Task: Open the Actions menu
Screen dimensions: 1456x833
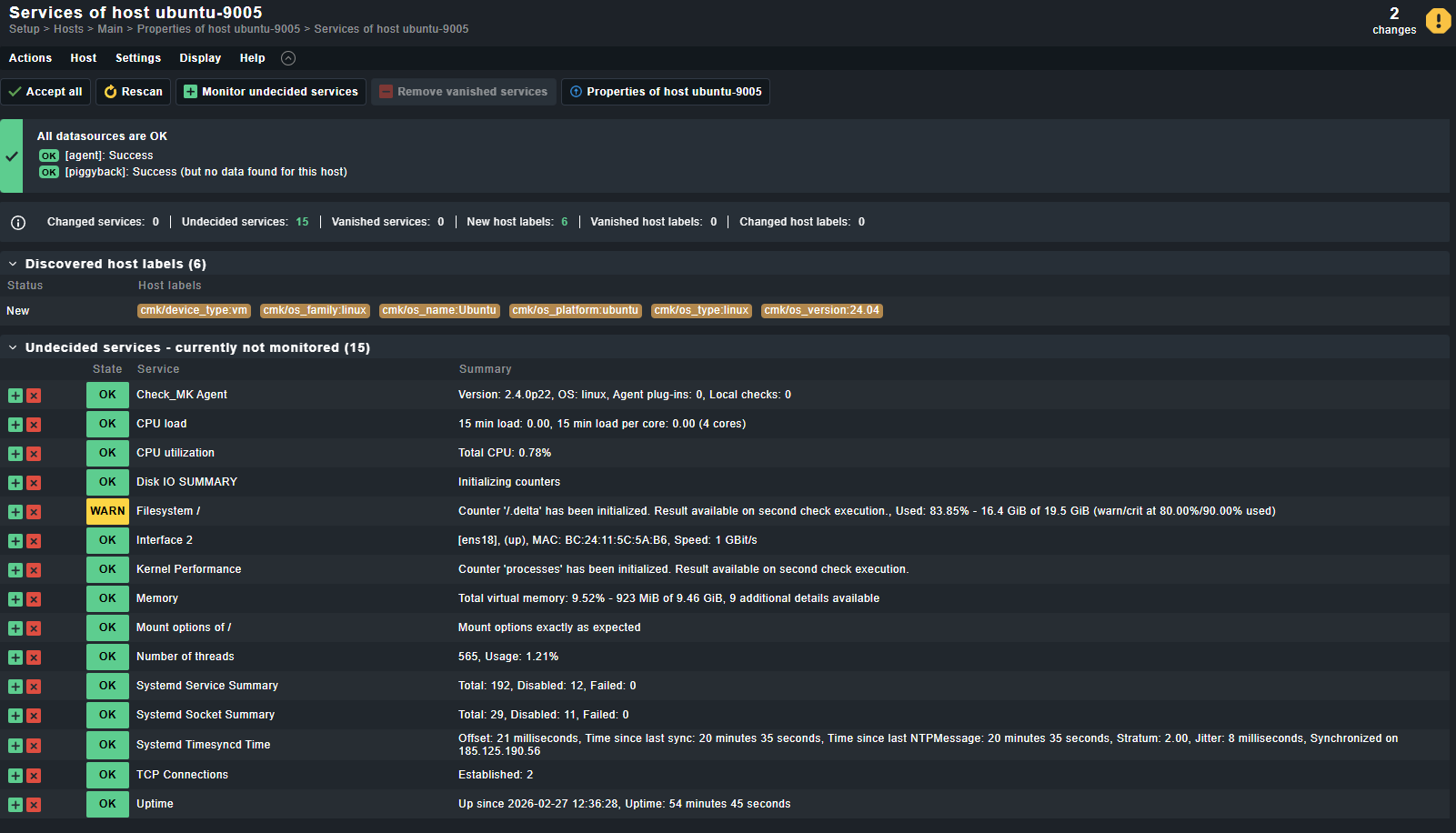Action: [30, 58]
